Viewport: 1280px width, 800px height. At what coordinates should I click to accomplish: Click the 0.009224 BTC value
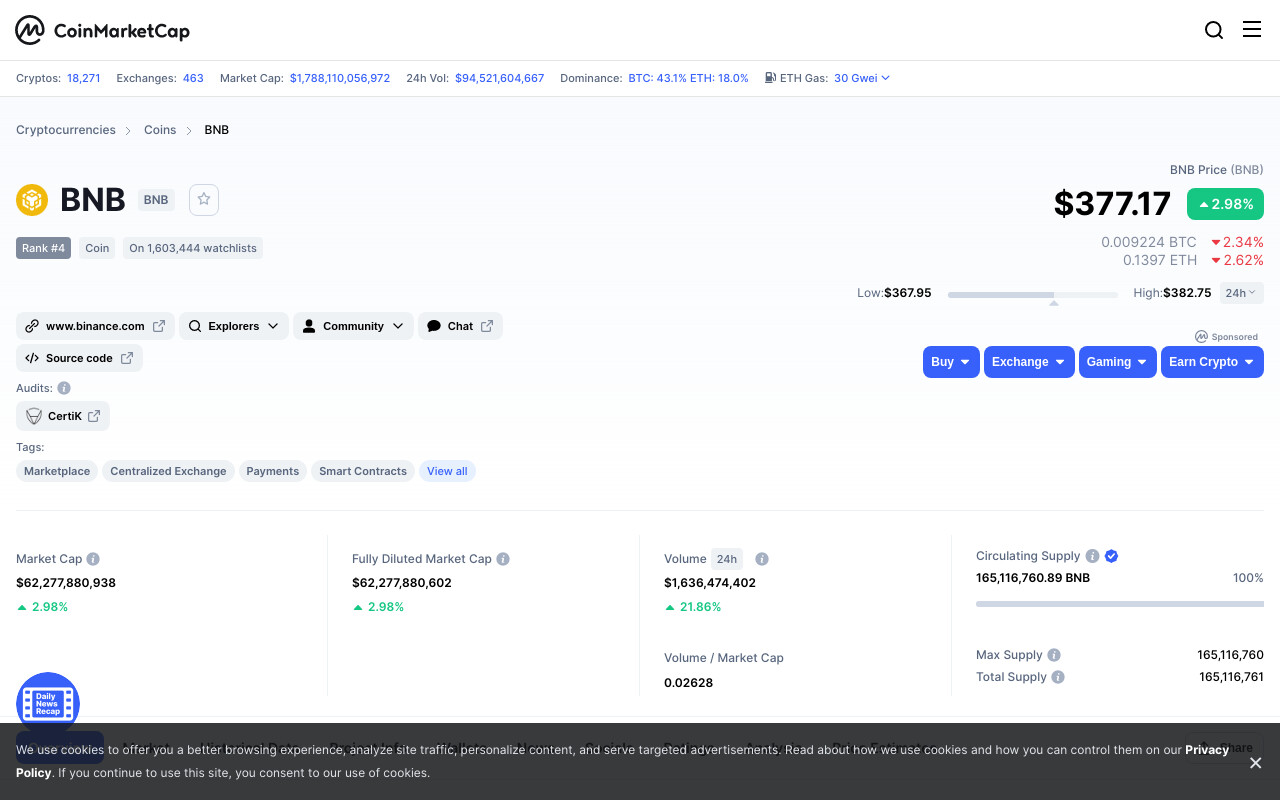coord(1149,242)
